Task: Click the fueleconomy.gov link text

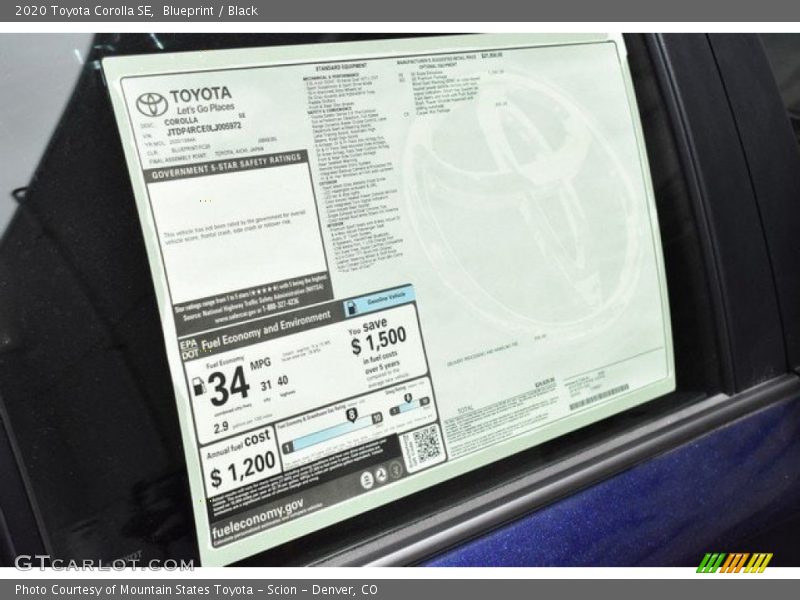Action: 256,511
